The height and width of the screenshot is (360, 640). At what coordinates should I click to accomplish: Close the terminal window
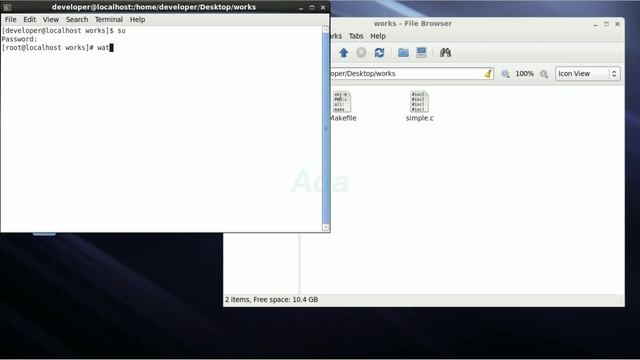click(x=323, y=7)
